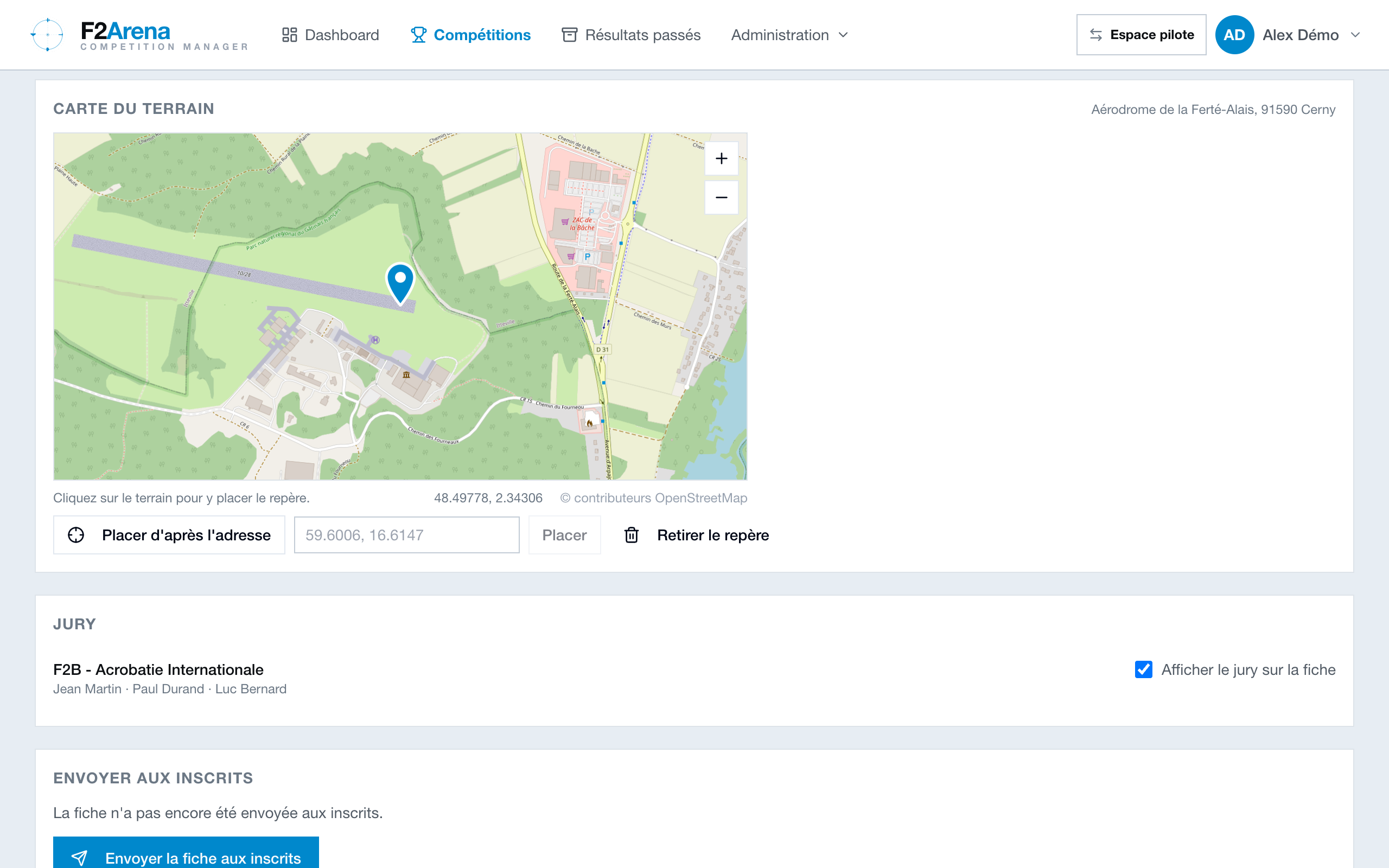The height and width of the screenshot is (868, 1389).
Task: Zoom out on the map with minus button
Action: click(722, 197)
